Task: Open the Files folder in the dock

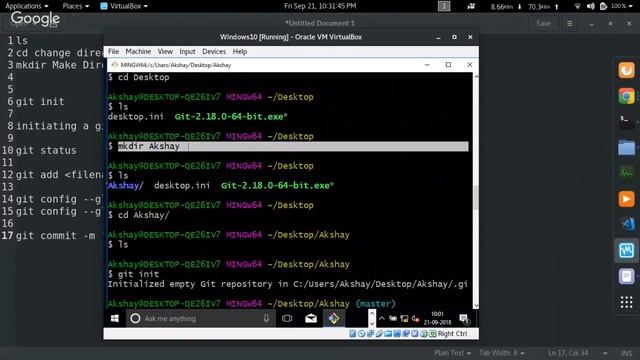Action: click(x=626, y=147)
